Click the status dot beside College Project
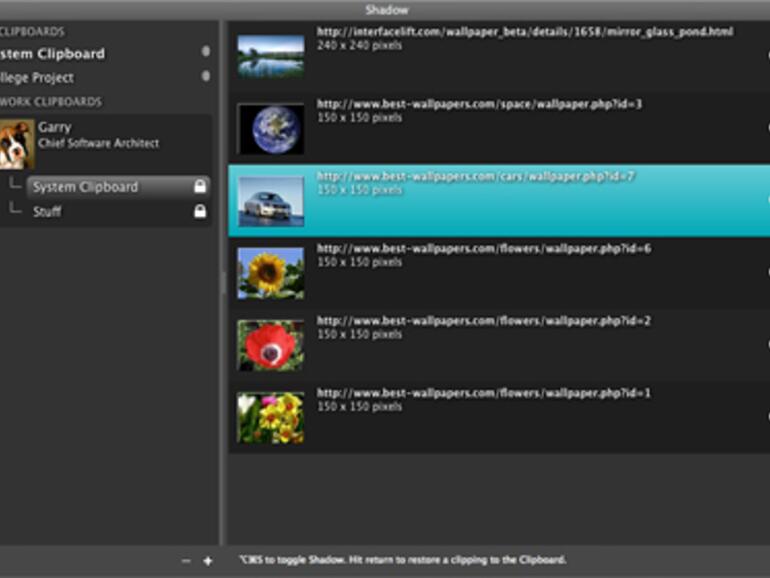This screenshot has width=770, height=578. click(x=206, y=76)
